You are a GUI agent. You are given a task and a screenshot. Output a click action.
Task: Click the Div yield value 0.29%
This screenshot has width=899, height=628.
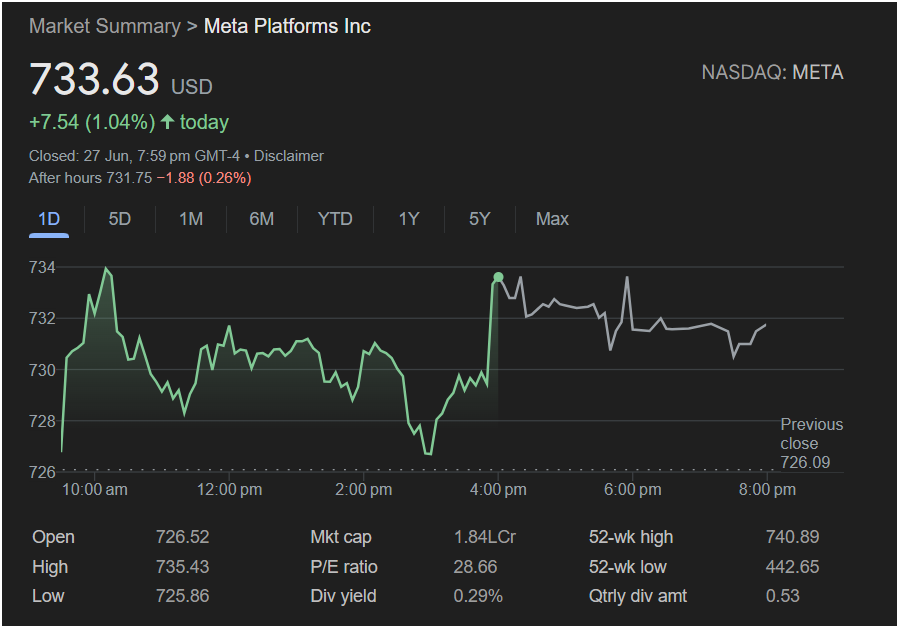point(478,596)
